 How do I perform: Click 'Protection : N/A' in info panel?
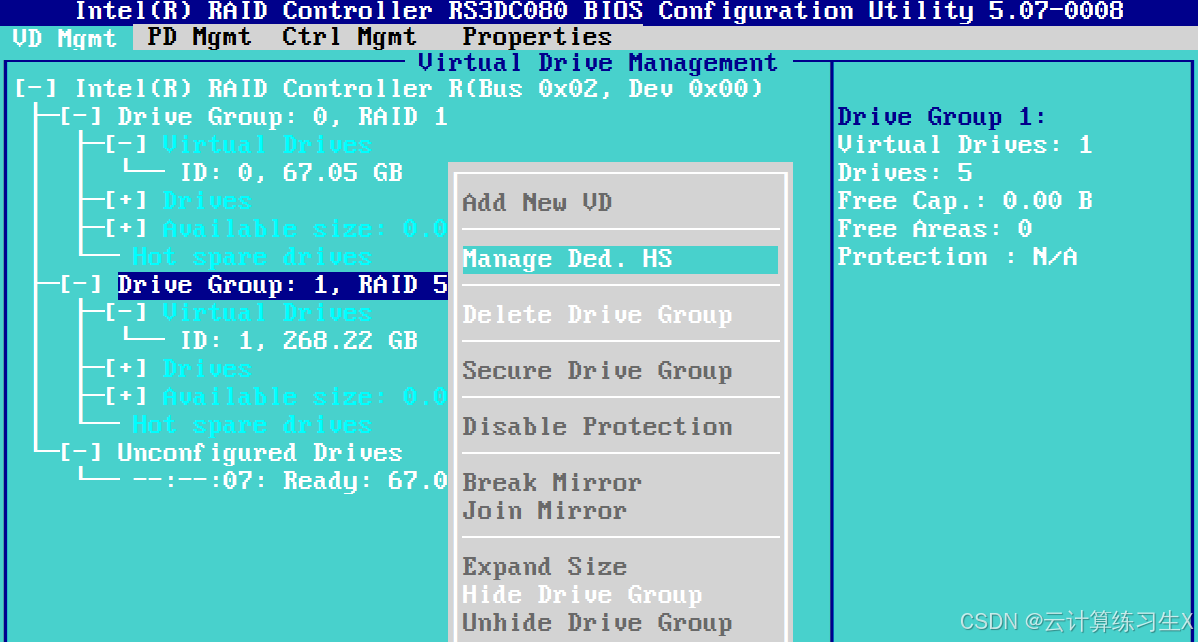[x=957, y=258]
